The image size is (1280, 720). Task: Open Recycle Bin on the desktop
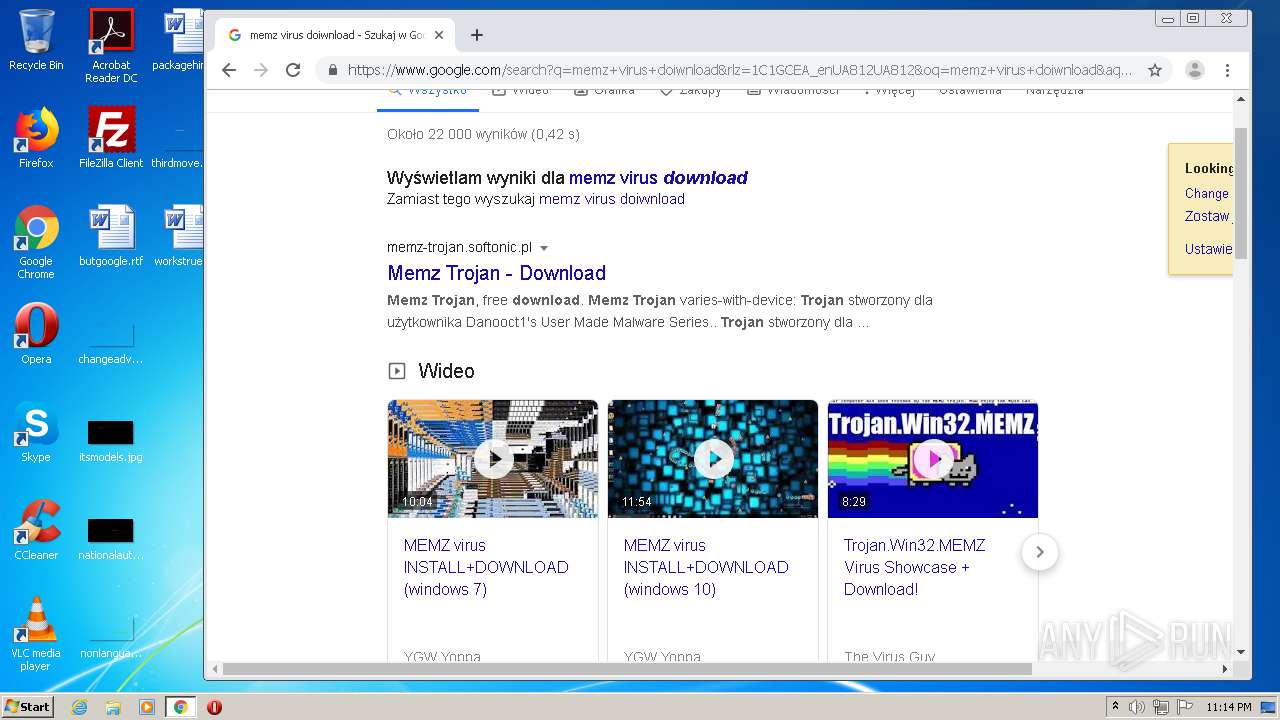coord(36,40)
